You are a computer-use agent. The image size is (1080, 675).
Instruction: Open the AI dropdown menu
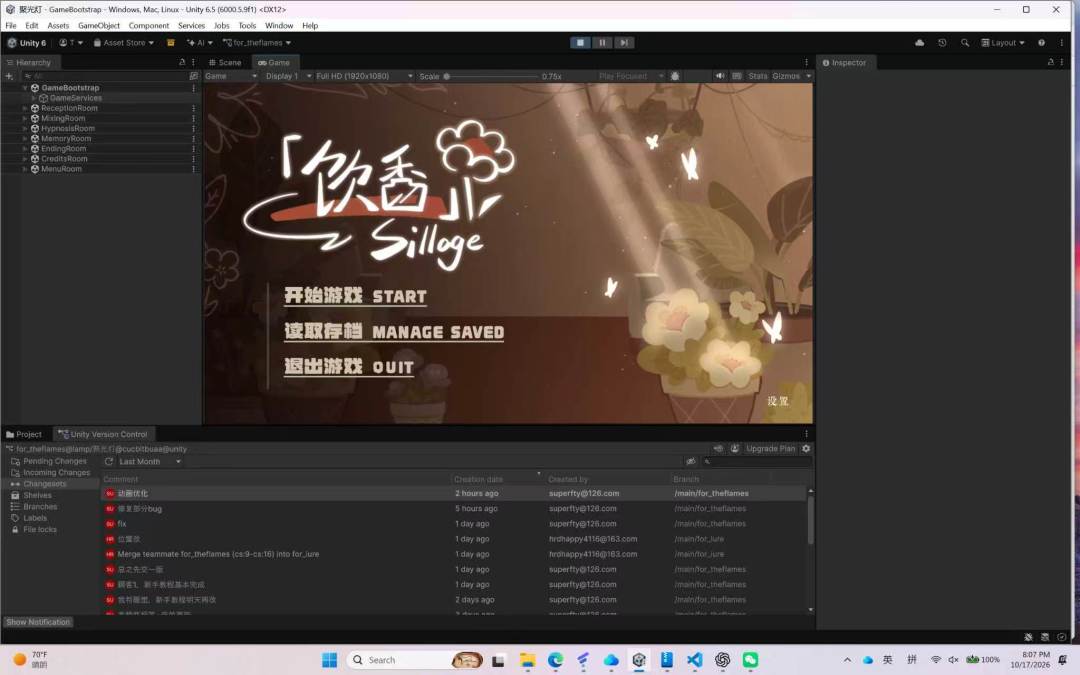click(x=200, y=43)
